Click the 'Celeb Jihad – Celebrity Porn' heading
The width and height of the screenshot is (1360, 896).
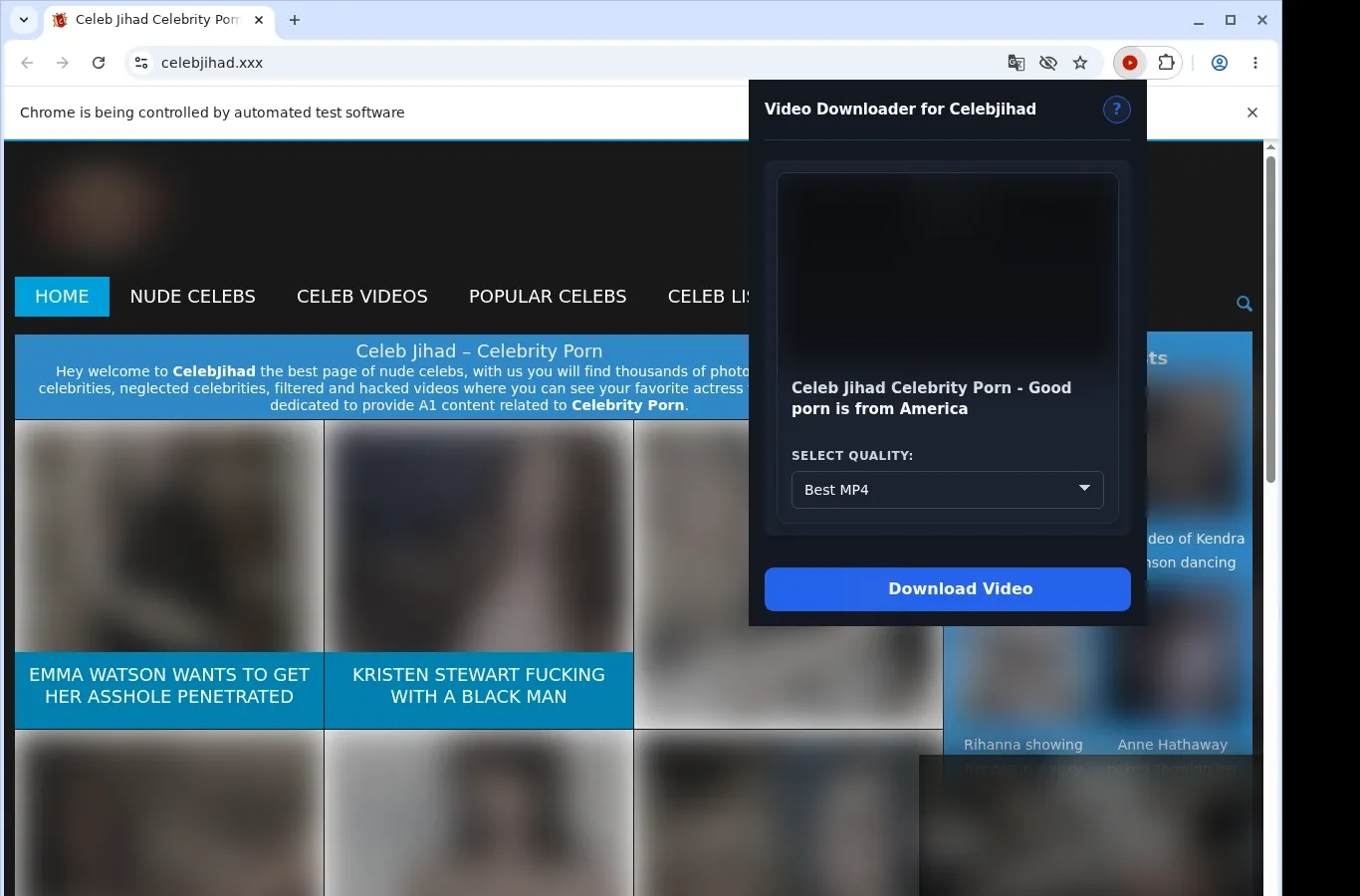(x=479, y=351)
